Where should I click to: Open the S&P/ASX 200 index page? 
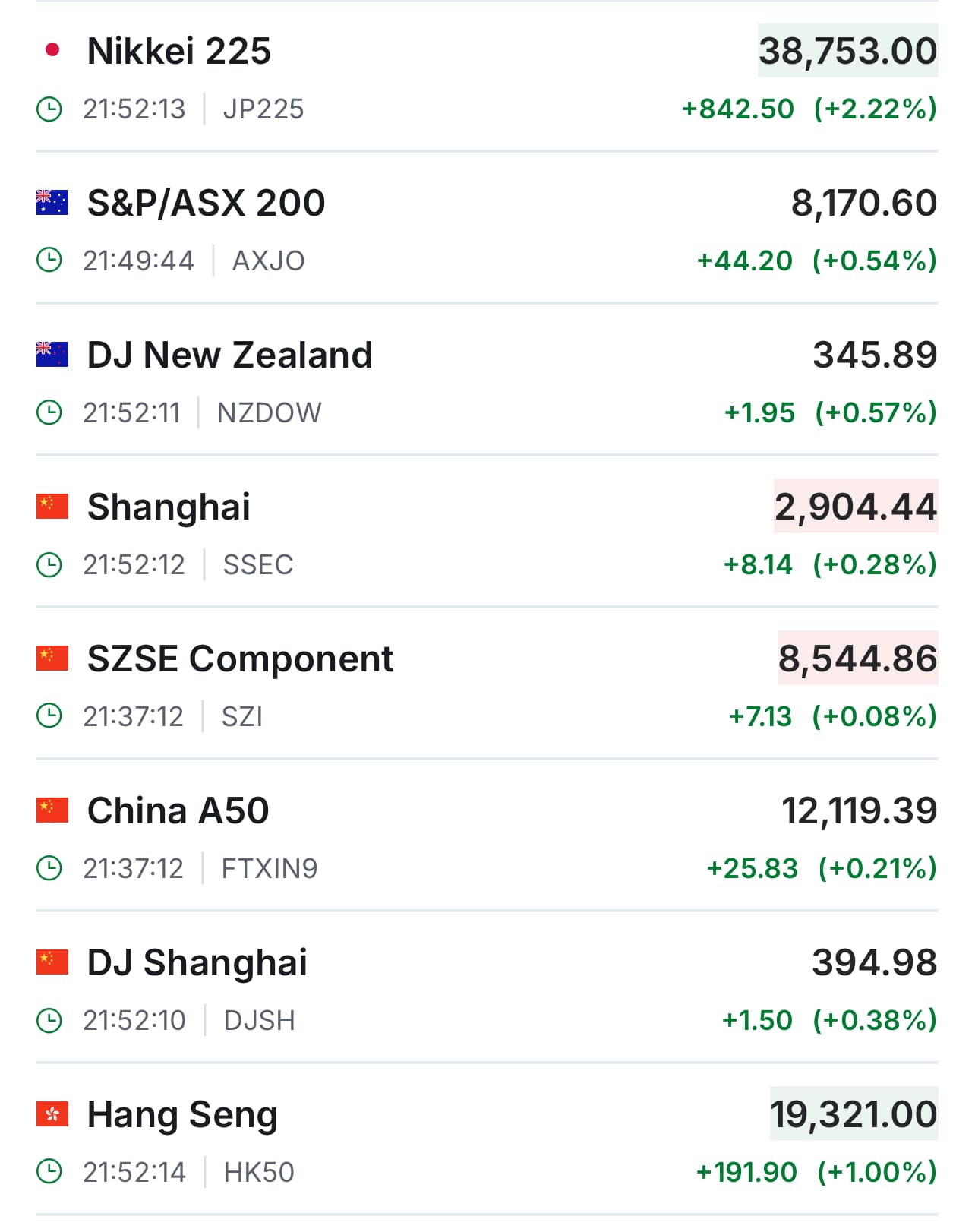pyautogui.click(x=207, y=203)
